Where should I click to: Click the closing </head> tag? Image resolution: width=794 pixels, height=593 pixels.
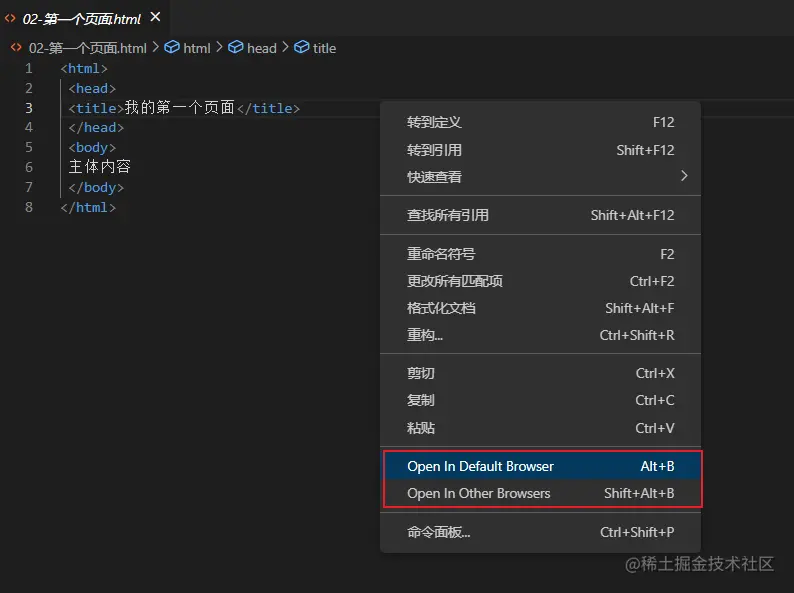(96, 128)
